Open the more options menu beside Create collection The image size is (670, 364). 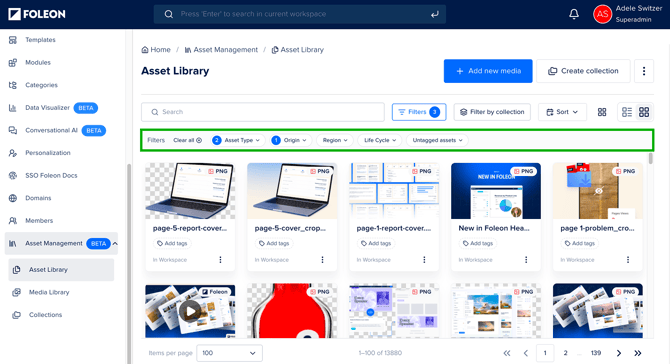click(644, 71)
